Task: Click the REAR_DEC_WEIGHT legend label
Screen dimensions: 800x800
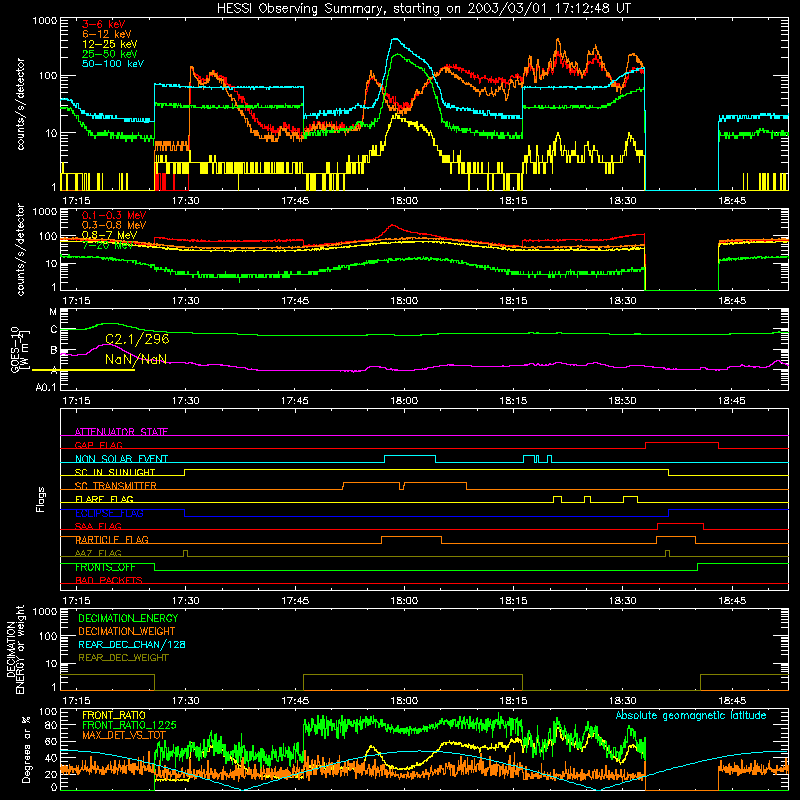Action: pyautogui.click(x=123, y=658)
